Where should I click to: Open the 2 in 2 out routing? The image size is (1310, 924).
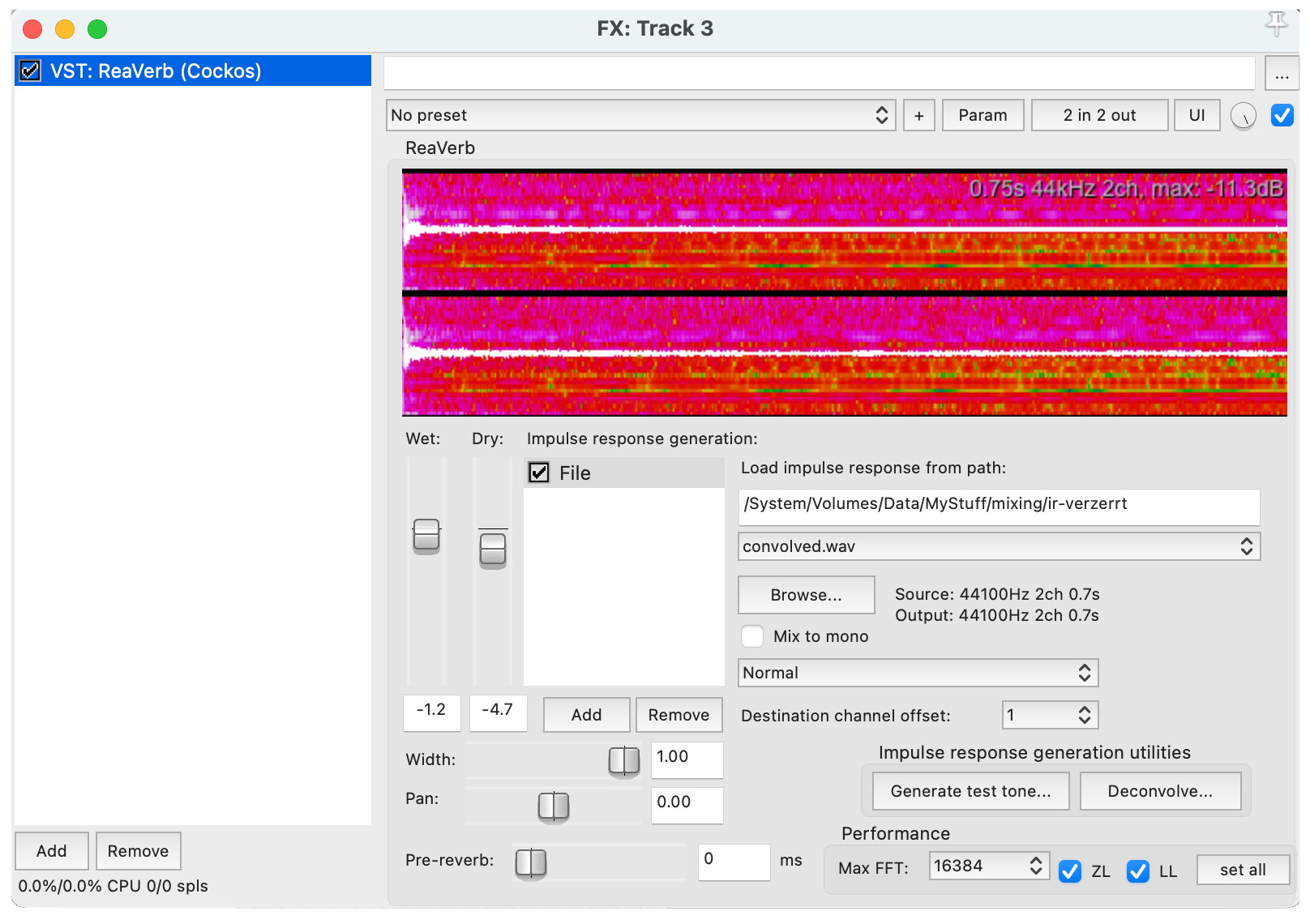click(1099, 115)
